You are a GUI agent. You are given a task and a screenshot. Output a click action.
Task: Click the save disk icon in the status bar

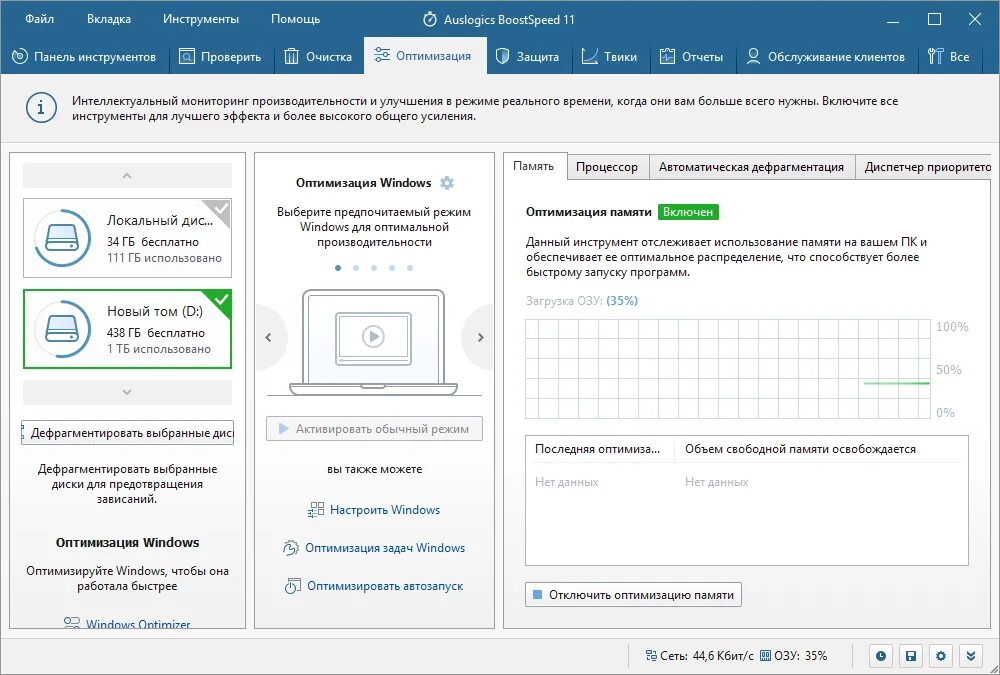(911, 656)
